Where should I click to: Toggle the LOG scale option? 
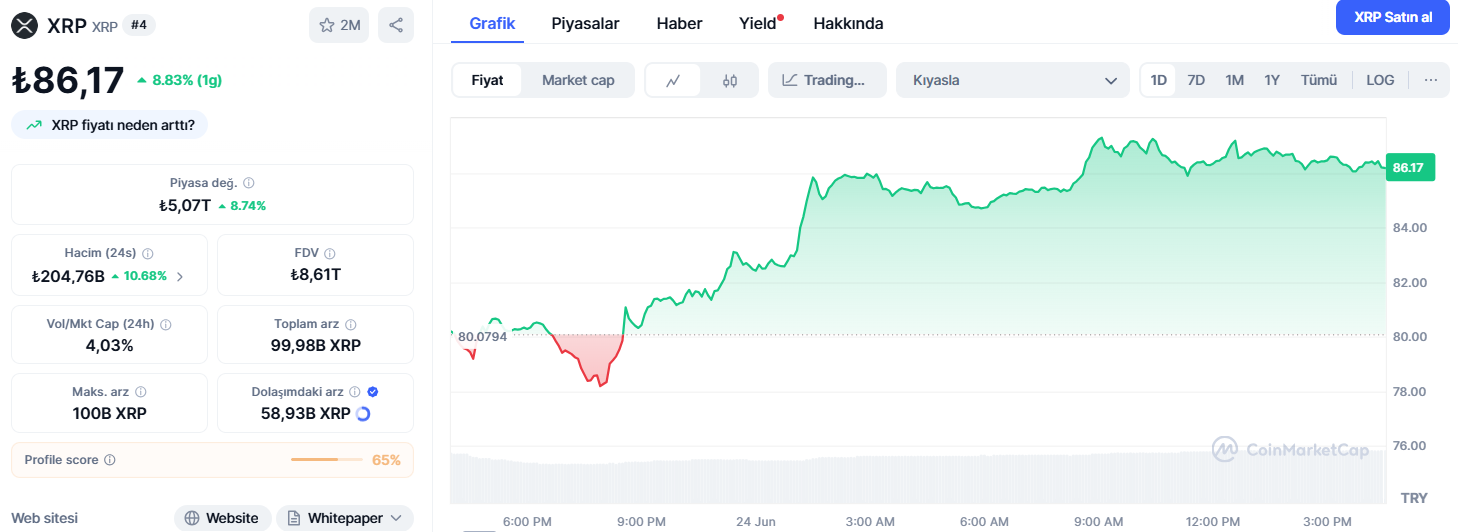(x=1380, y=80)
